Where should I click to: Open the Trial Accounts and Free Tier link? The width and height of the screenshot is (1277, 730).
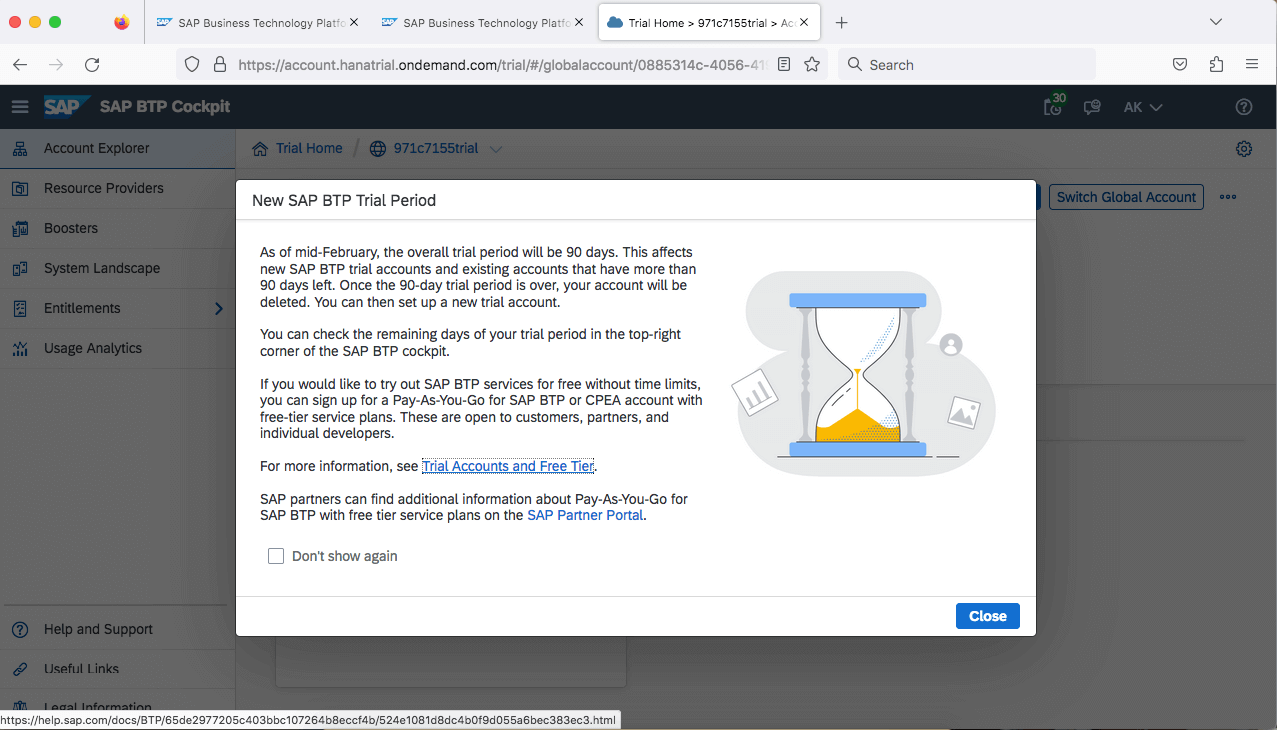tap(508, 466)
